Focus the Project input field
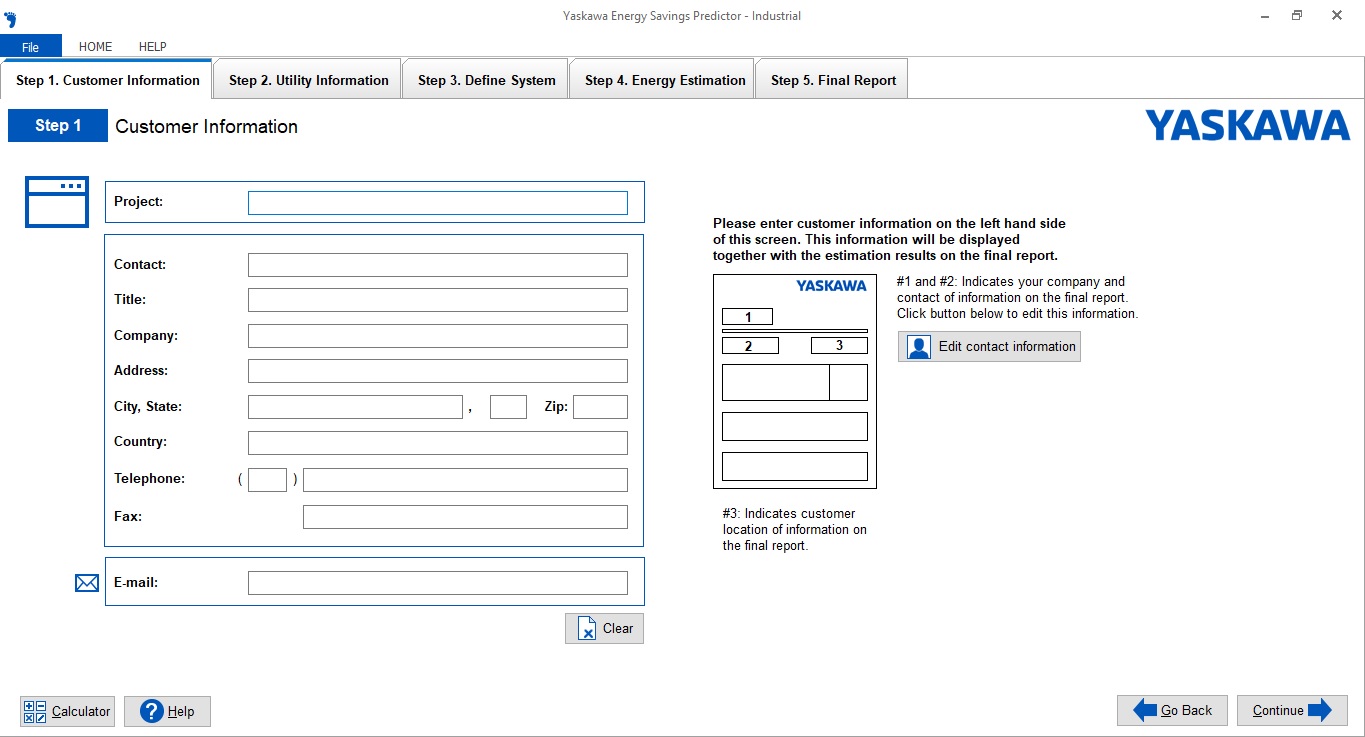This screenshot has height=737, width=1365. pos(438,203)
